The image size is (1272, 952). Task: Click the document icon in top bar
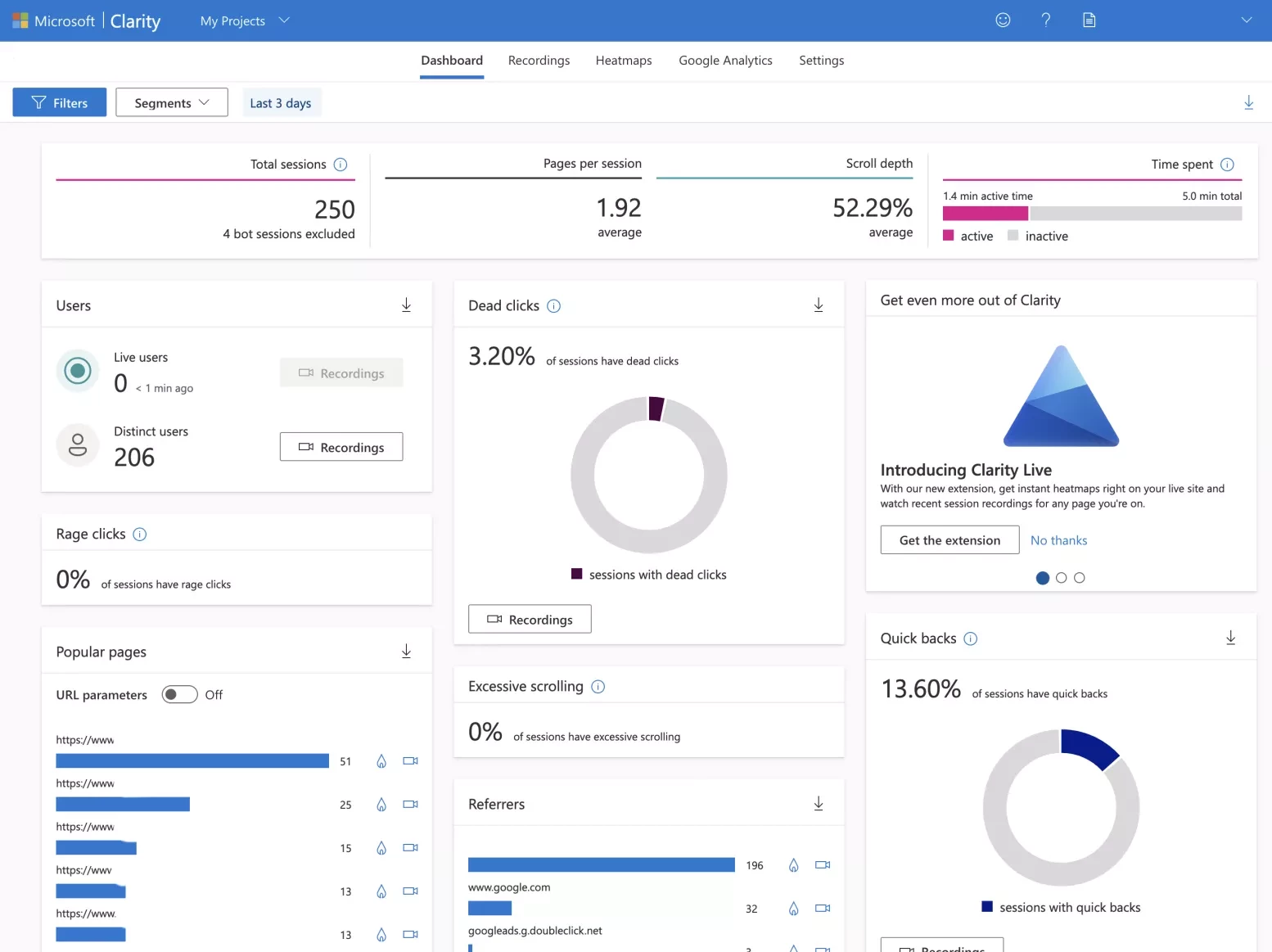tap(1089, 20)
